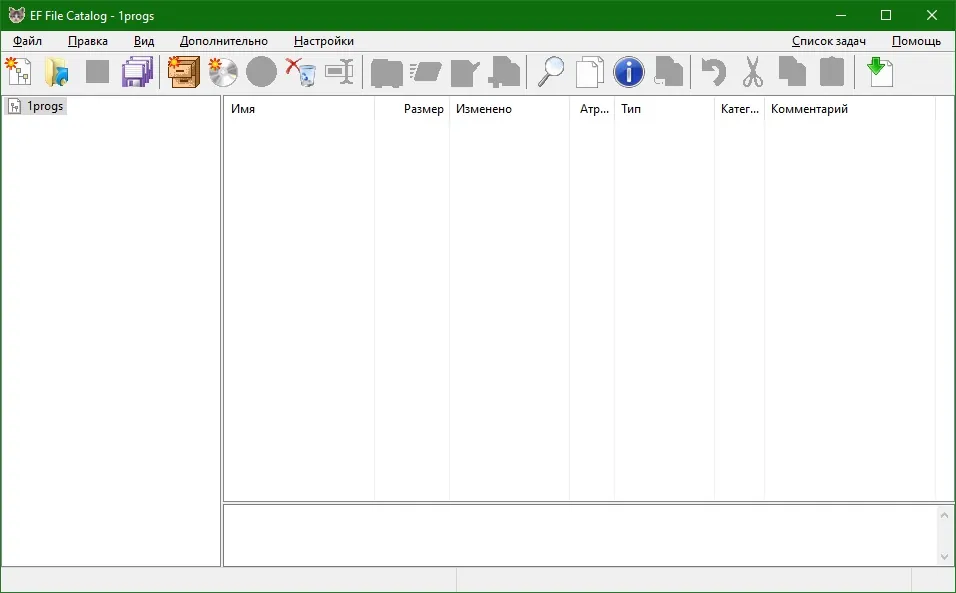Click the grey folder icon after the separator
The height and width of the screenshot is (593, 956).
point(387,72)
